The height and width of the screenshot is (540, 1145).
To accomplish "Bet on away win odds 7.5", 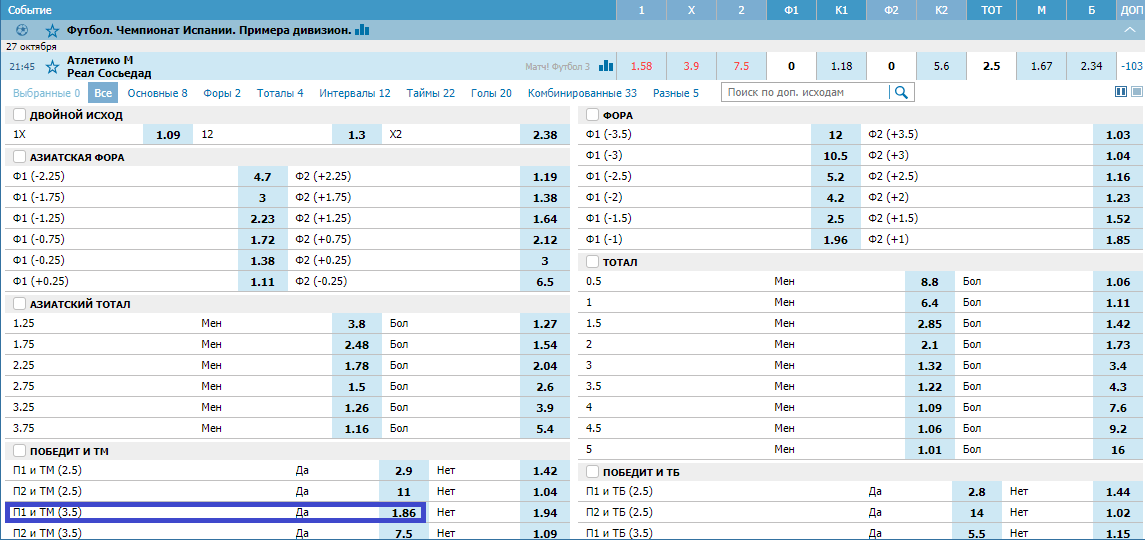I will point(741,66).
